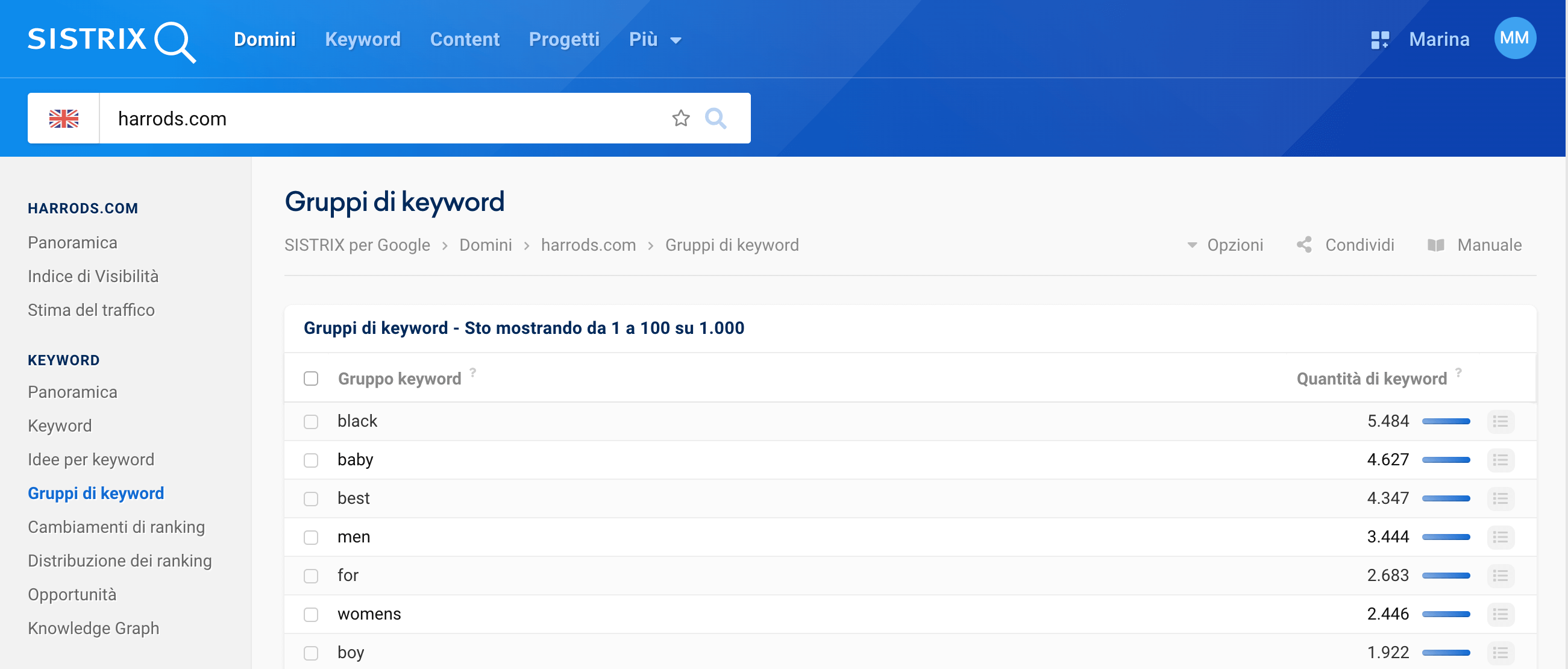Toggle the checkbox for 'black' keyword group
The image size is (1568, 669).
click(x=310, y=421)
